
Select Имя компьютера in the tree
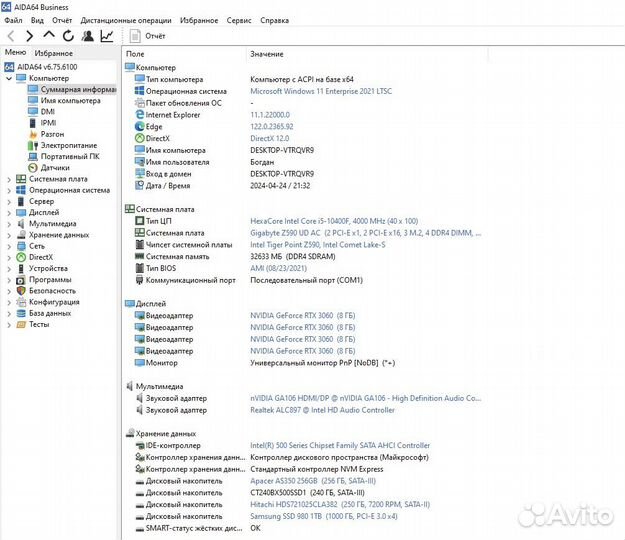tap(67, 100)
